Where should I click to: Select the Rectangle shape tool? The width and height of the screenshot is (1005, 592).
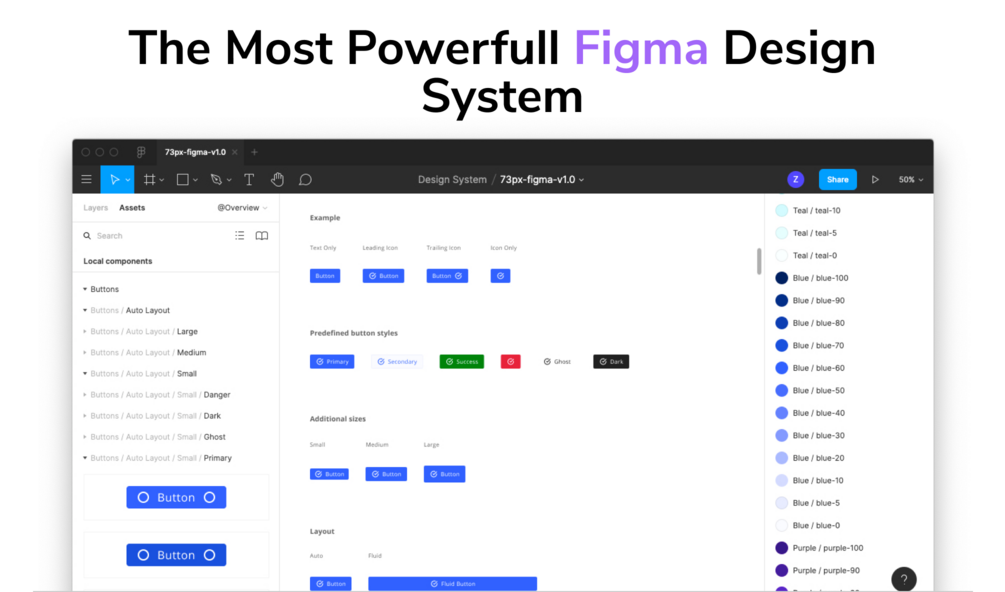pos(183,179)
